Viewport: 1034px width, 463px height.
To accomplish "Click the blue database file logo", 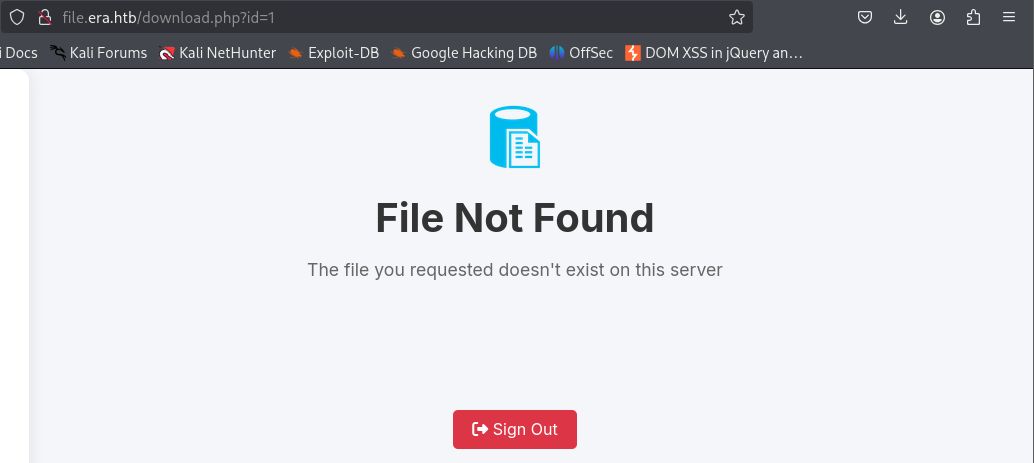I will click(x=514, y=137).
